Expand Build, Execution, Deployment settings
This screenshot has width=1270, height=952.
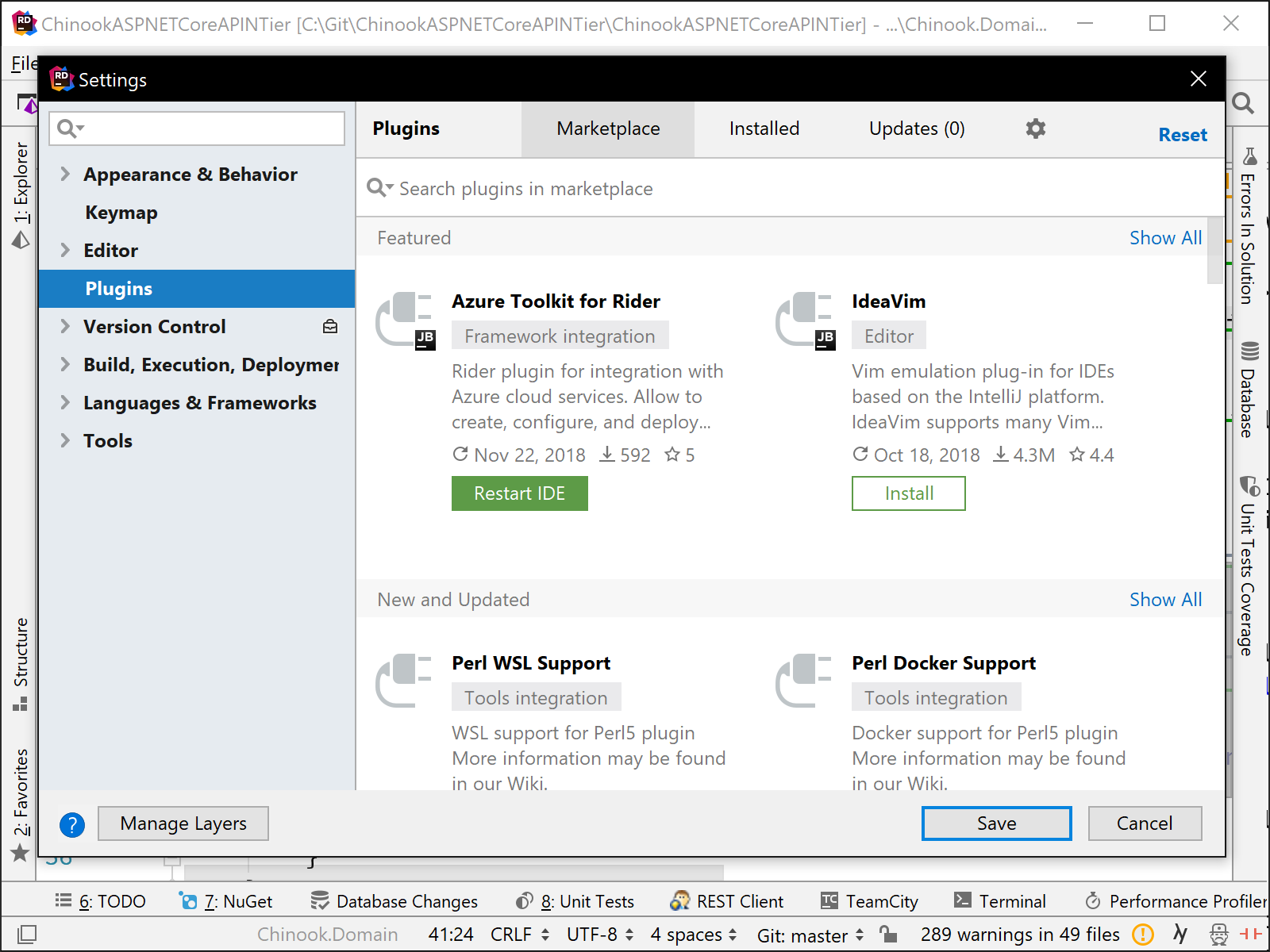[x=65, y=364]
